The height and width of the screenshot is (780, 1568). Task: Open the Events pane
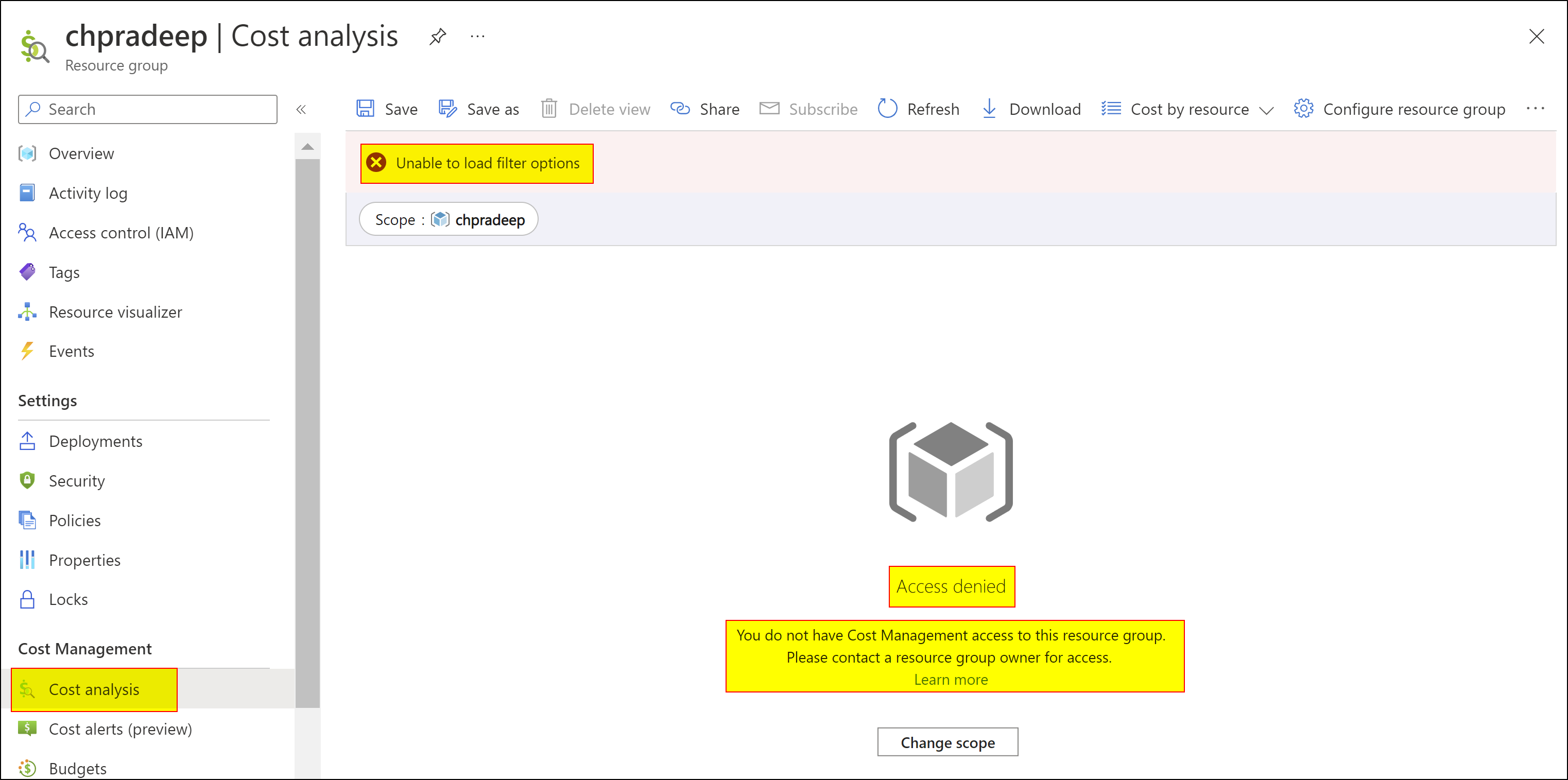pyautogui.click(x=72, y=351)
